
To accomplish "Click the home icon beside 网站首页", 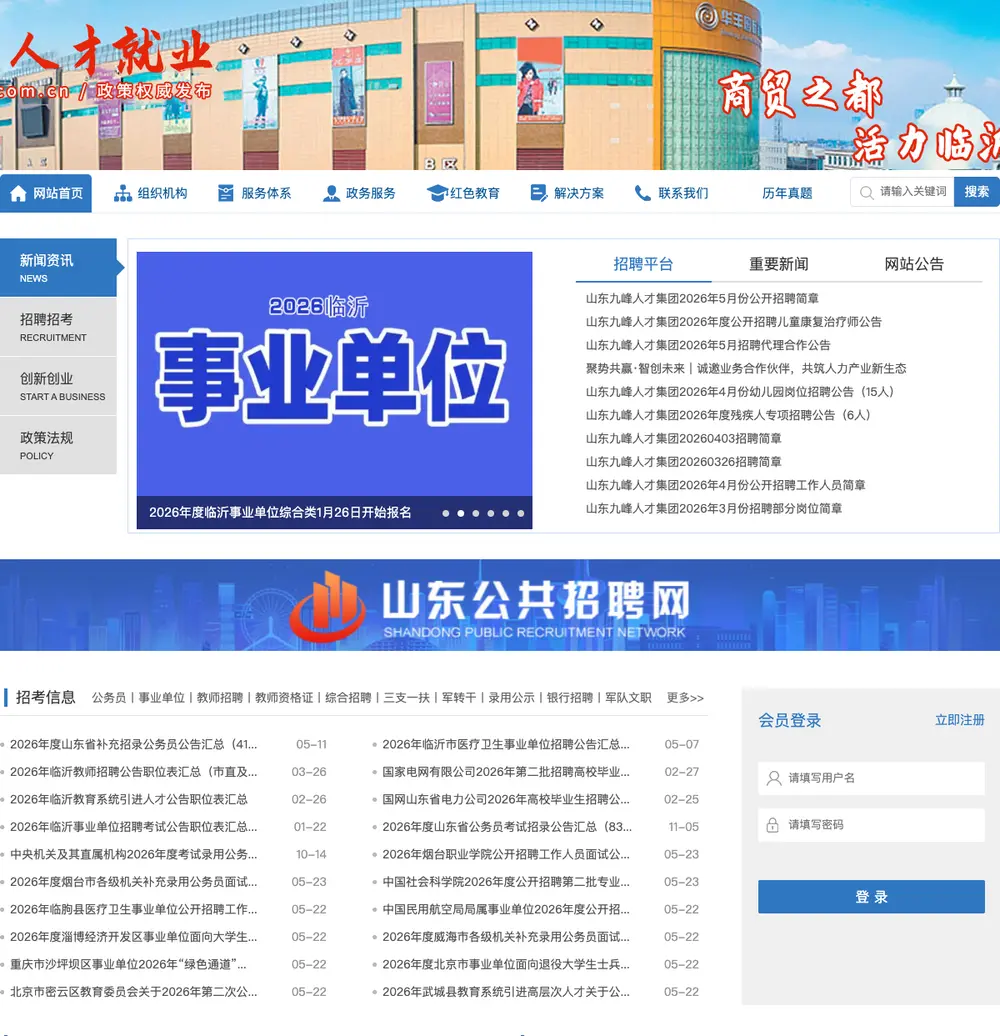I will point(18,193).
